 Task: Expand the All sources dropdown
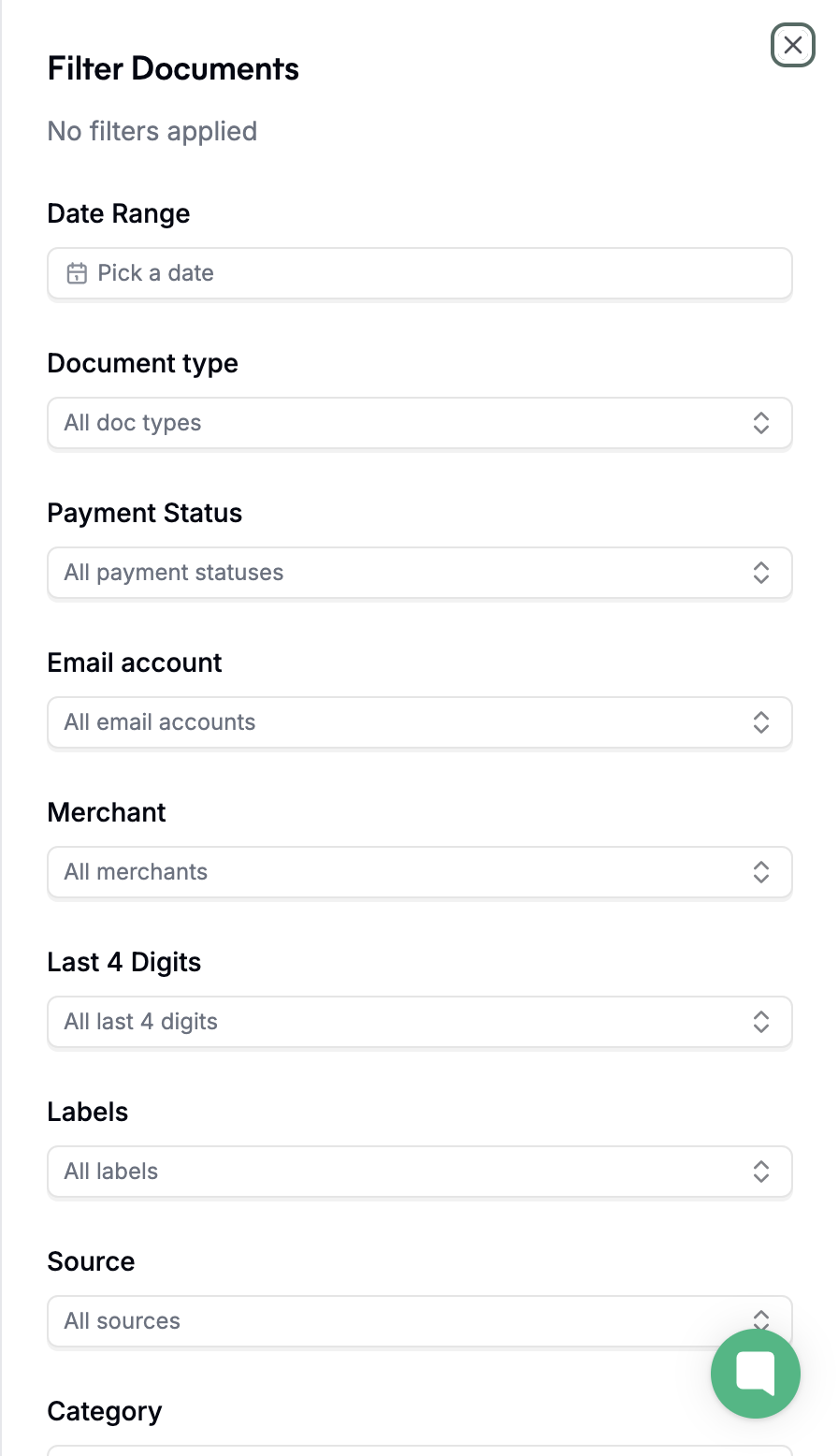374,1321
